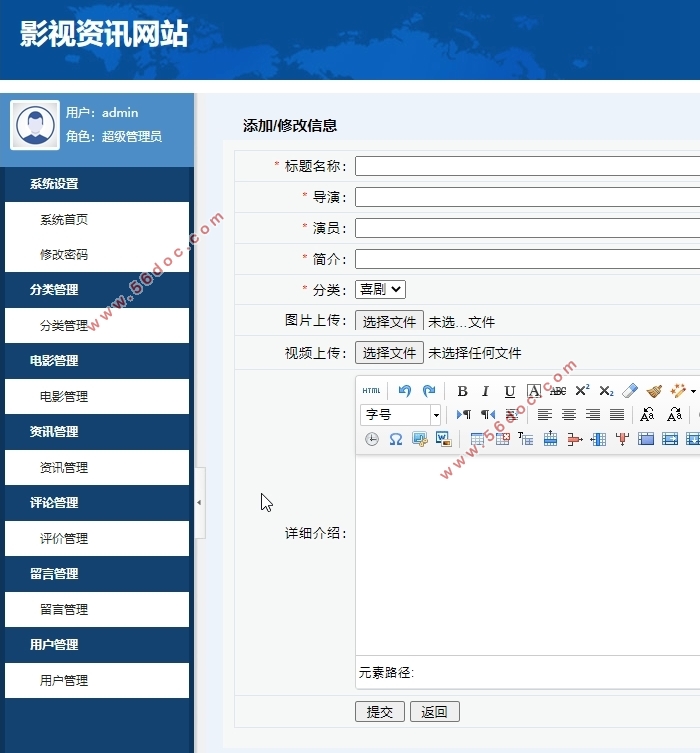The image size is (700, 753).
Task: Center-align text in the editor
Action: point(569,415)
